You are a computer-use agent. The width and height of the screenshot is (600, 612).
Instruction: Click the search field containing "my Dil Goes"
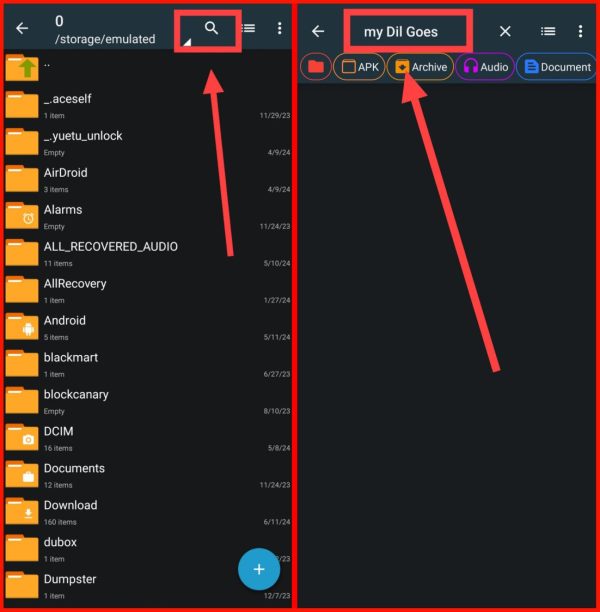point(408,32)
